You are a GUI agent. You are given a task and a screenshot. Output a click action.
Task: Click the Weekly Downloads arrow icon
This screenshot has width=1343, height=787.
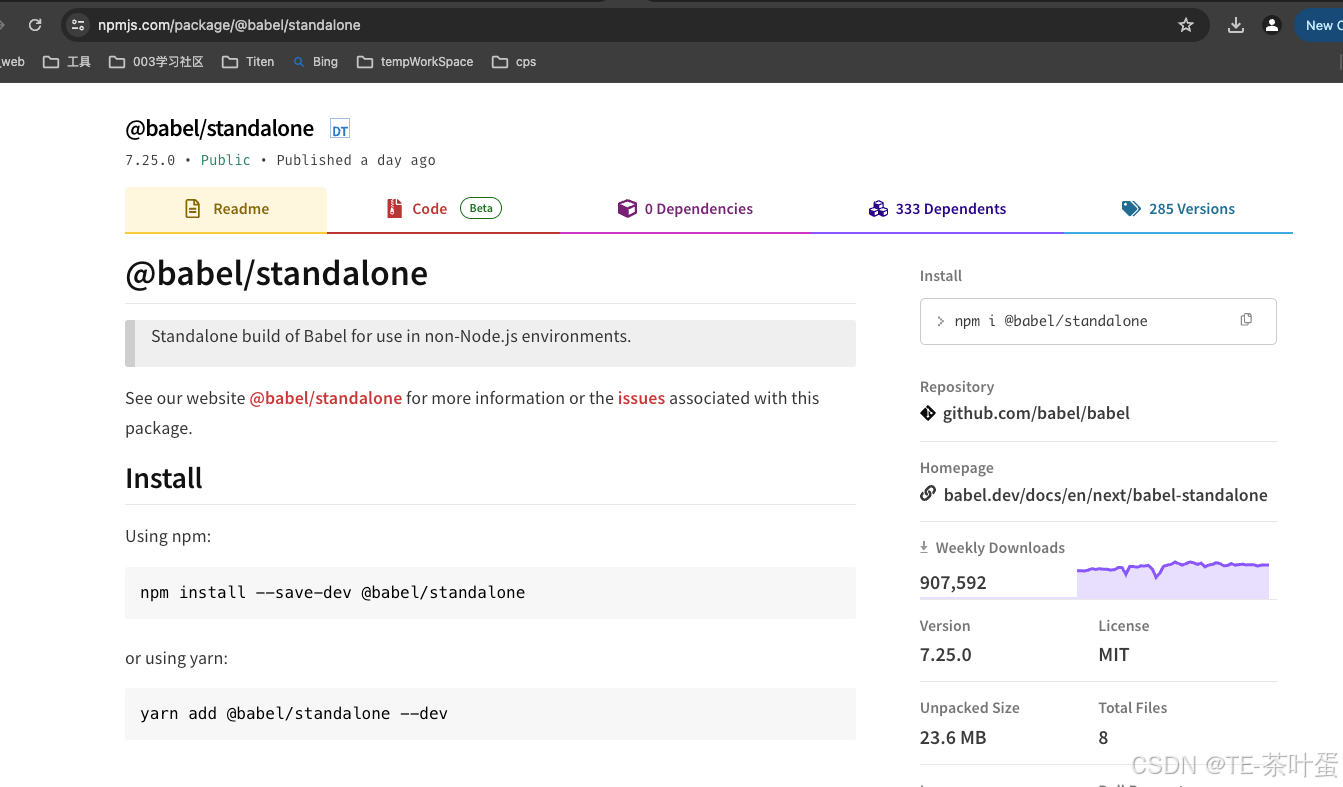924,547
